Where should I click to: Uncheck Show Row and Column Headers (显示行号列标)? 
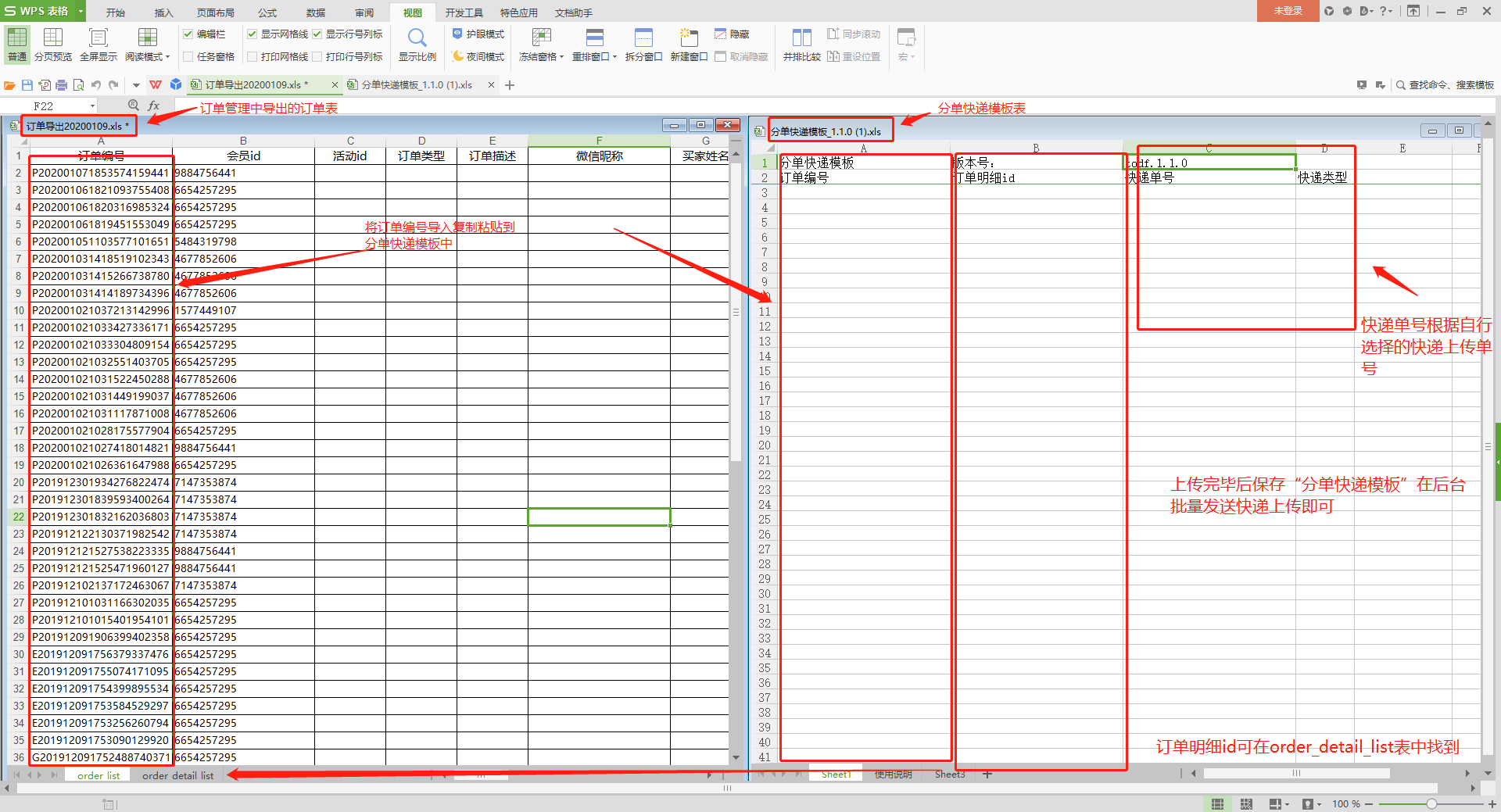click(x=317, y=34)
